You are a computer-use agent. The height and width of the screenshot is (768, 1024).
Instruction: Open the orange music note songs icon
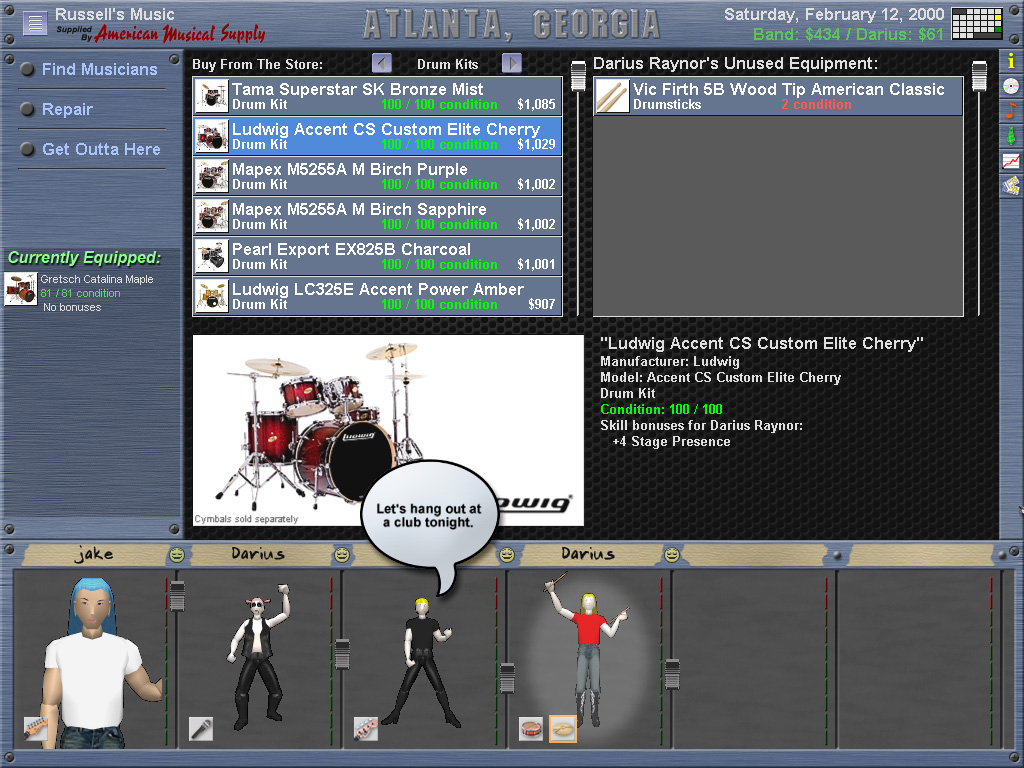tap(1011, 110)
